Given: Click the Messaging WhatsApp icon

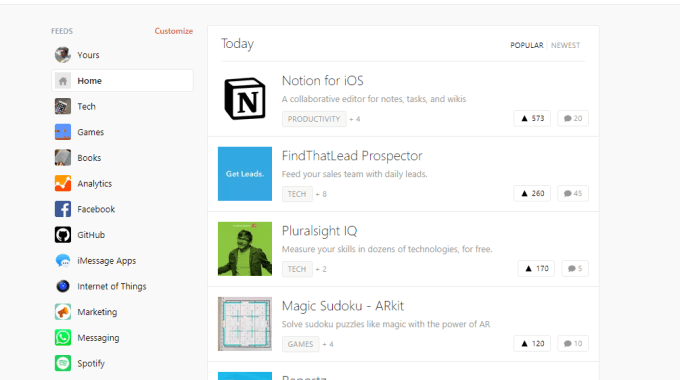Looking at the screenshot, I should (63, 337).
